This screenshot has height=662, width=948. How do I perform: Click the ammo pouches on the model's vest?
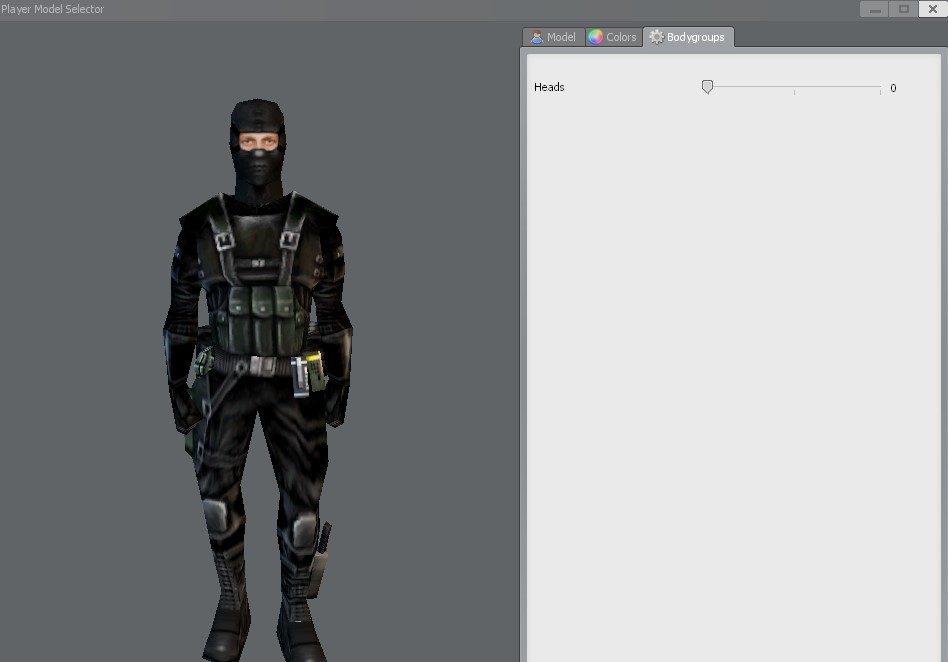pos(261,317)
